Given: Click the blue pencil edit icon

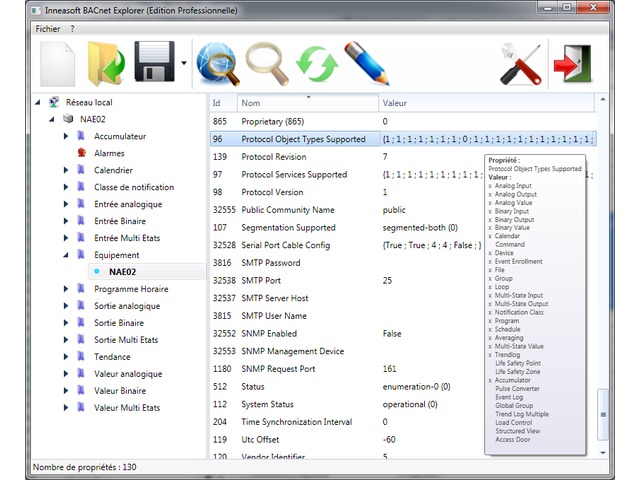Looking at the screenshot, I should coord(365,65).
